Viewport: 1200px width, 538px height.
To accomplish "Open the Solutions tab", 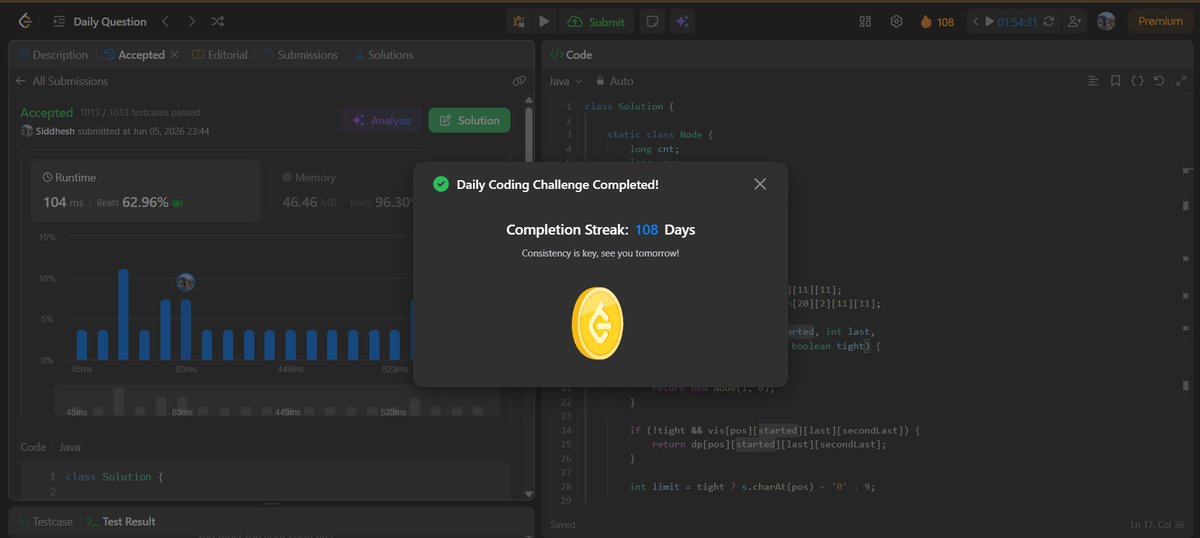I will click(383, 55).
